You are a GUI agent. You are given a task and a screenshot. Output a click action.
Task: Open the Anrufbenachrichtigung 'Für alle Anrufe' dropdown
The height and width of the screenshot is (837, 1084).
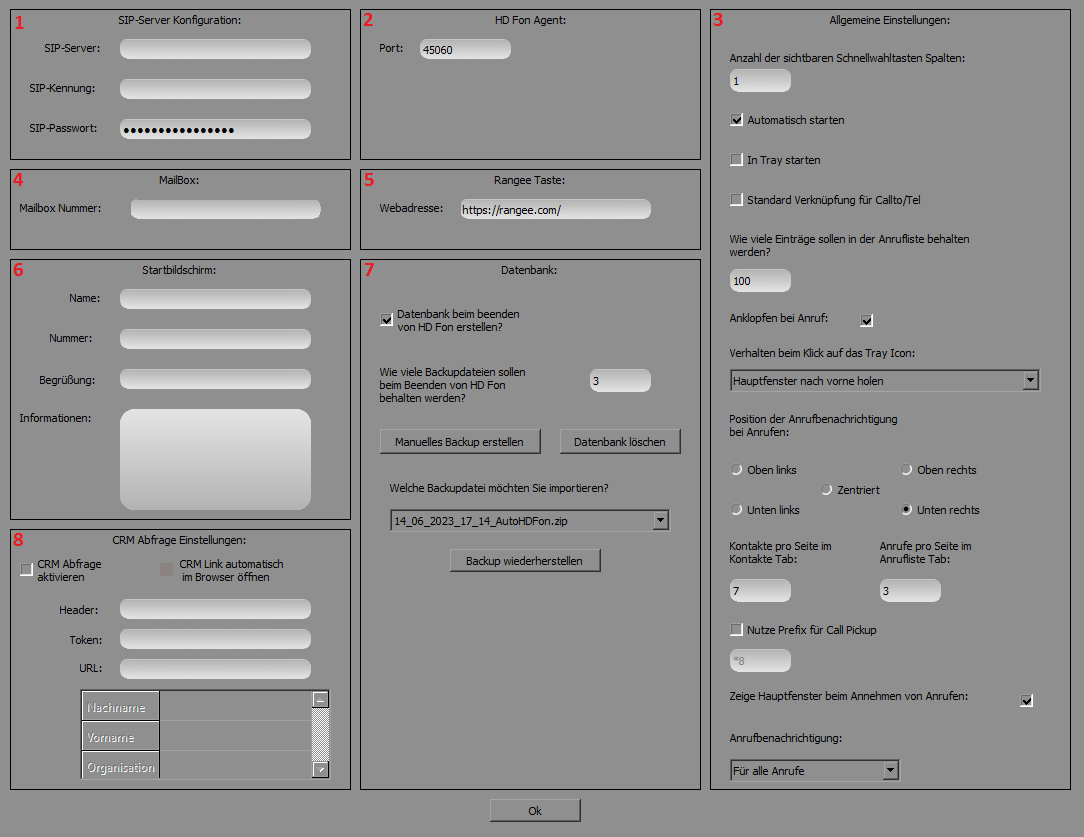pos(890,771)
